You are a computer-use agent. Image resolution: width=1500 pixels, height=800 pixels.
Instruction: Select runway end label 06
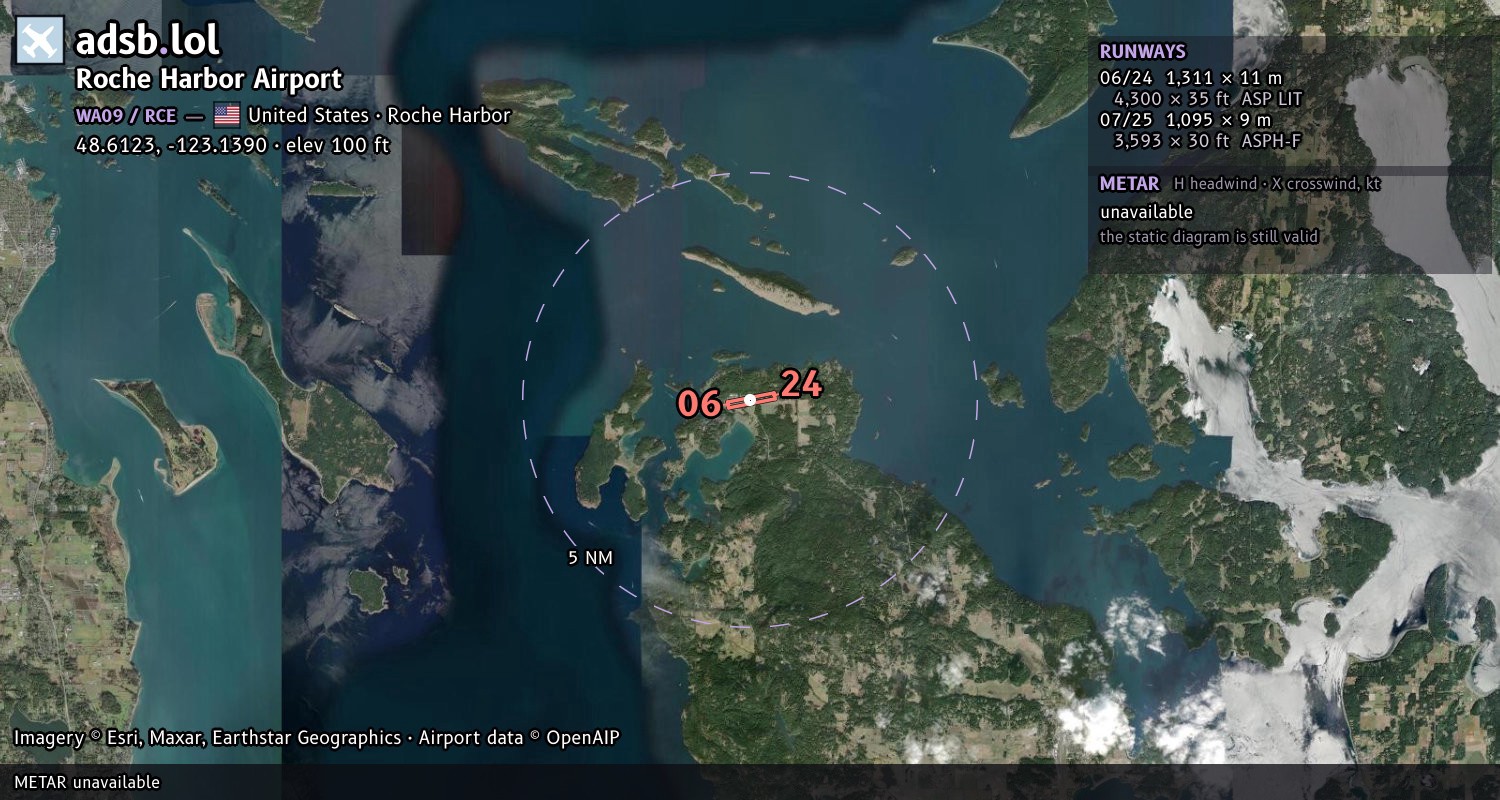699,404
